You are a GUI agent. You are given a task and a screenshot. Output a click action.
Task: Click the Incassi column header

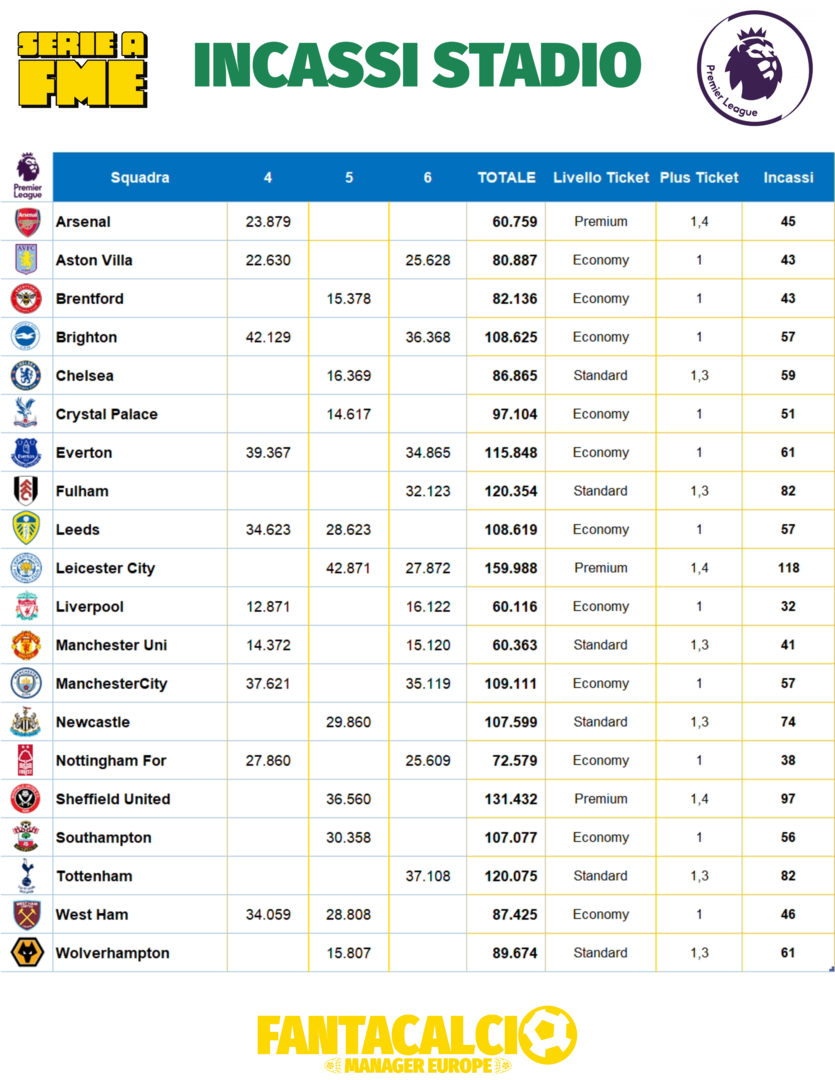[x=788, y=178]
